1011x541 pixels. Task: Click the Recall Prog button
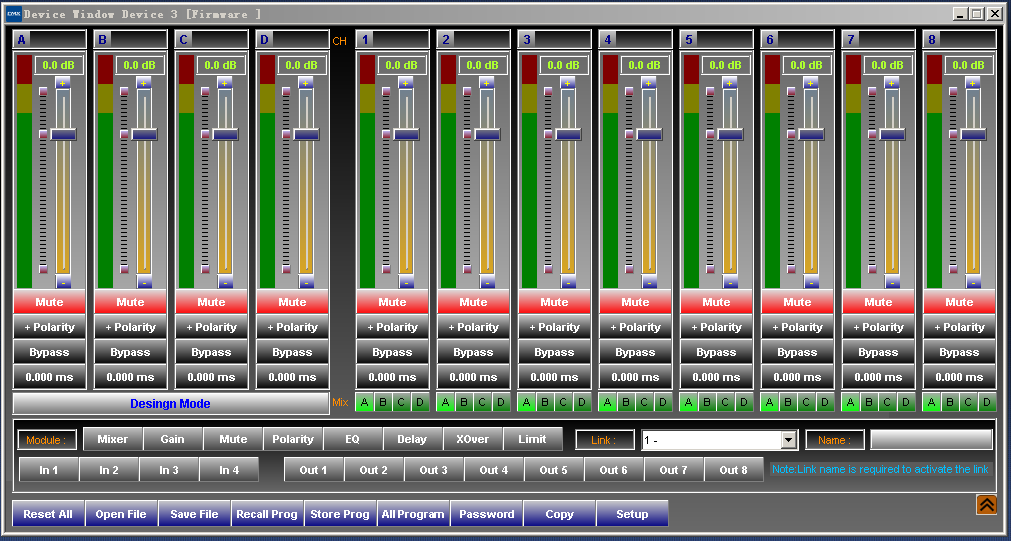[267, 514]
